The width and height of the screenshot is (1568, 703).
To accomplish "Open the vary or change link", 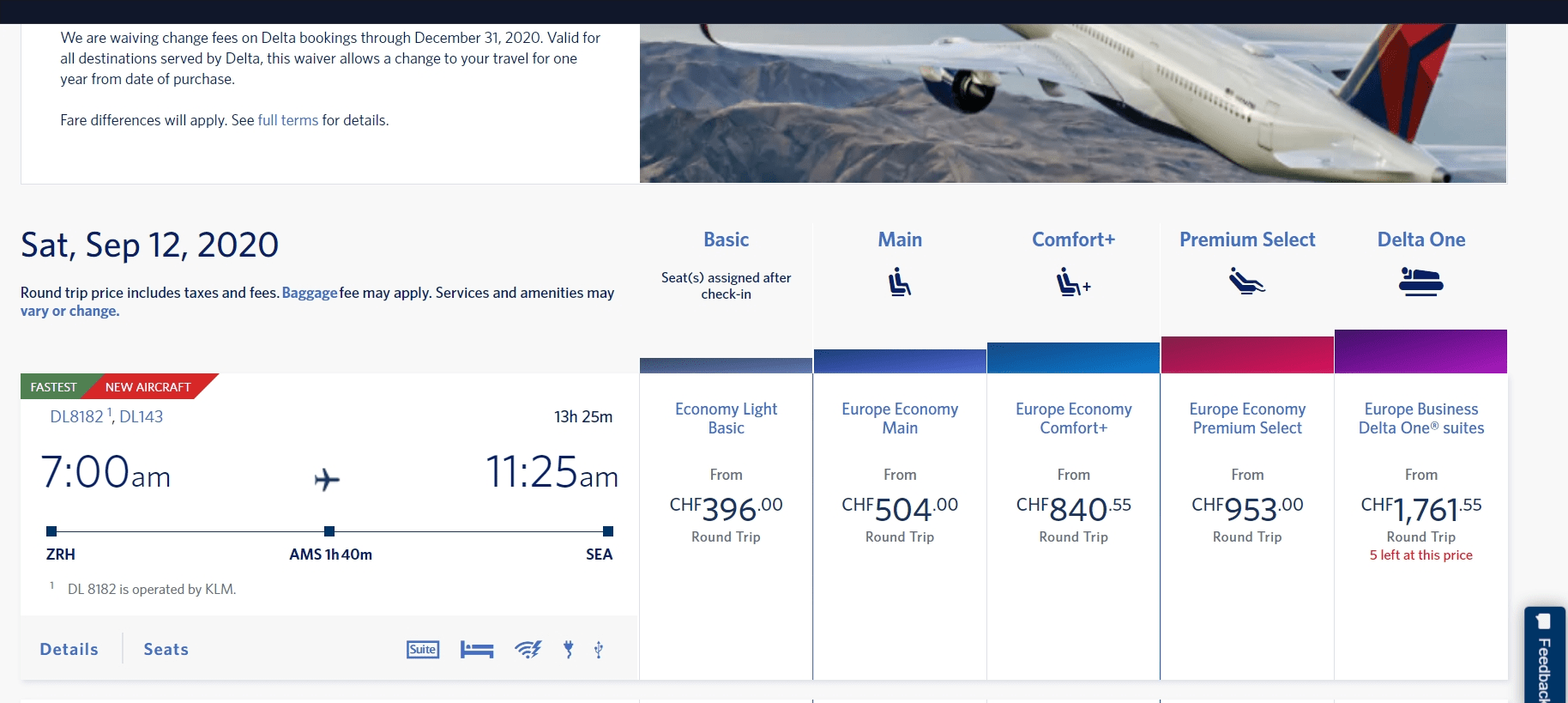I will pos(70,312).
